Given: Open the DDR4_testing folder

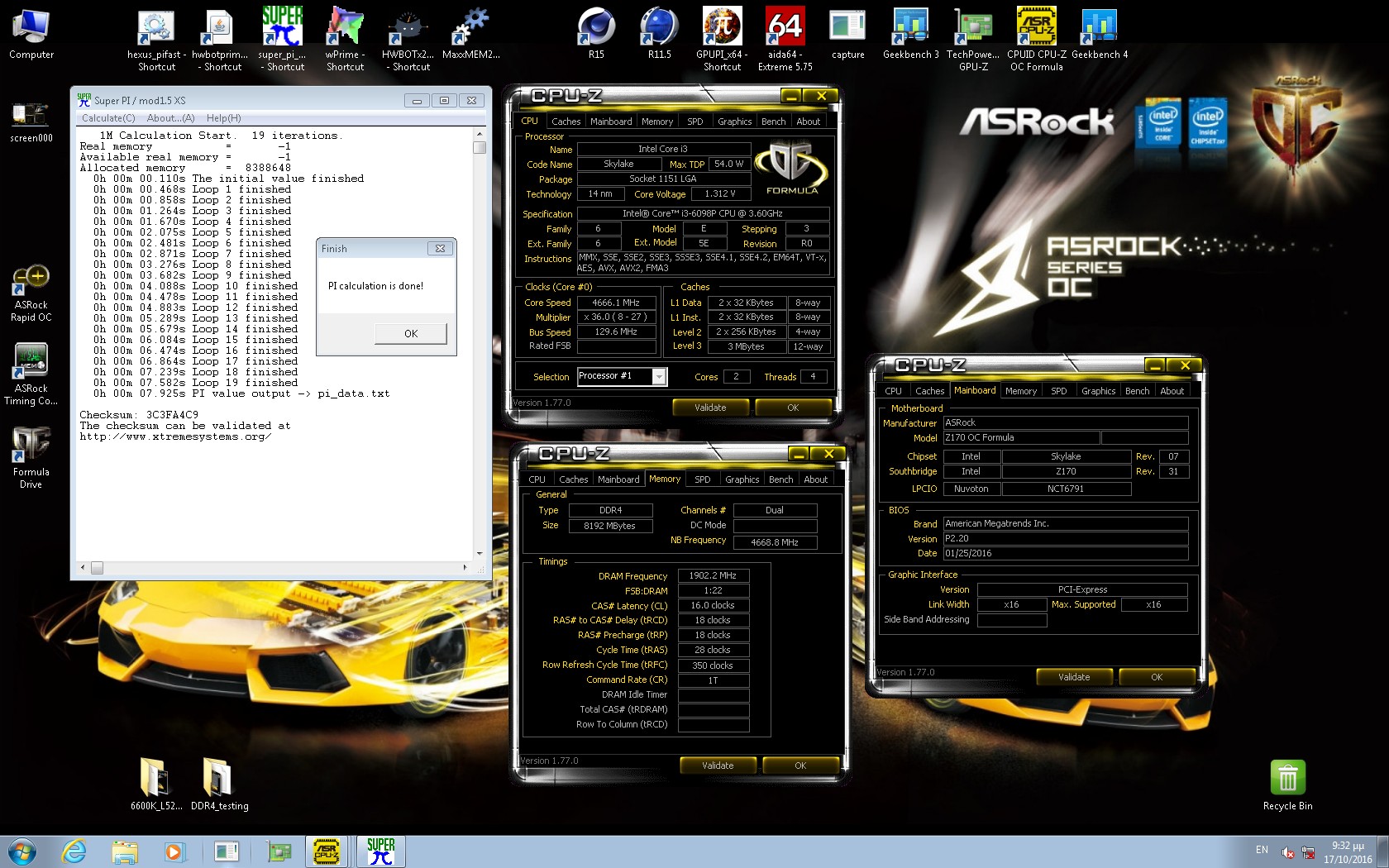Looking at the screenshot, I should 219,784.
